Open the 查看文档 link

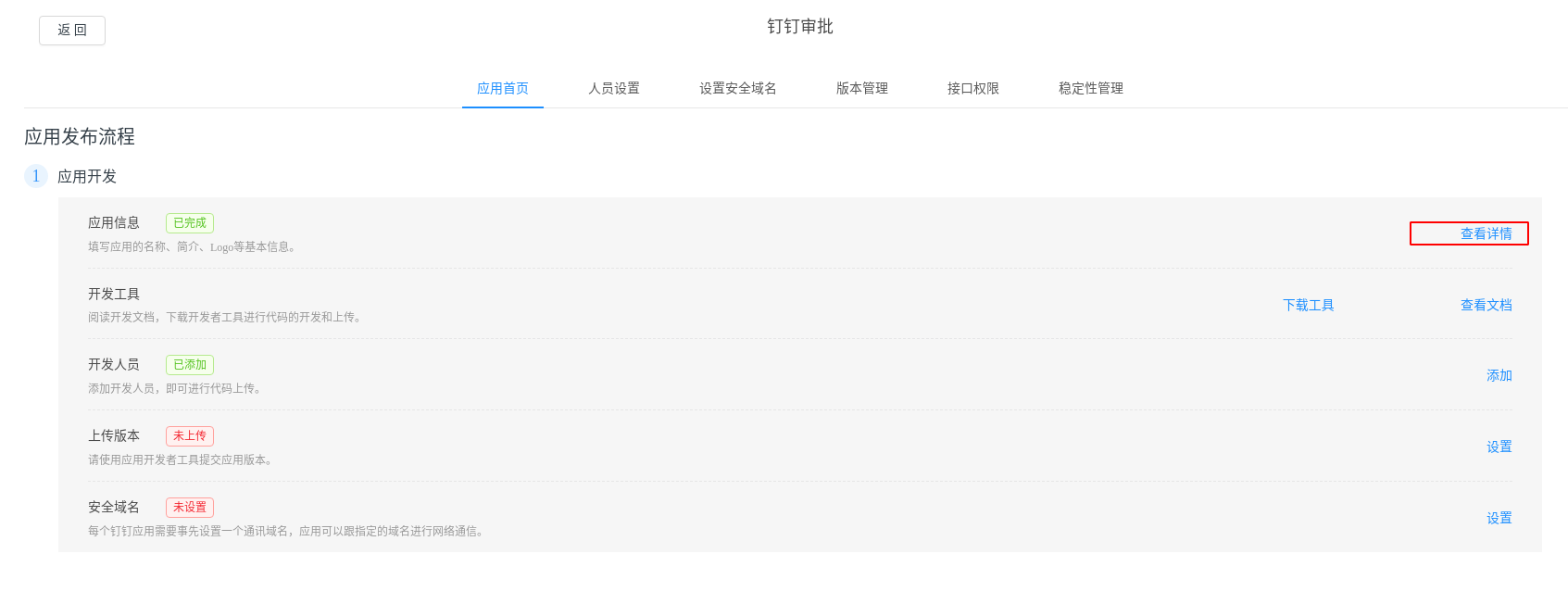[x=1486, y=305]
